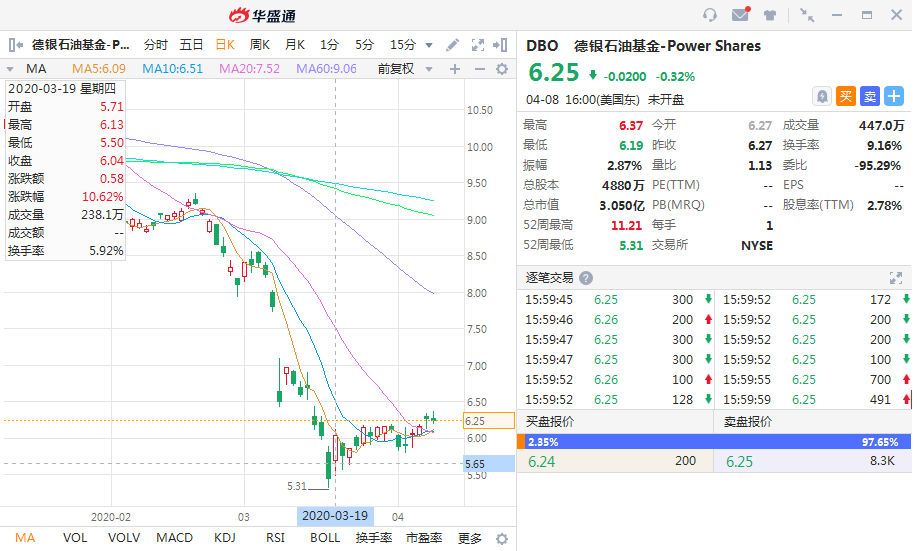This screenshot has width=917, height=551.
Task: Click the 2020-03-19 date marker
Action: pos(335,516)
